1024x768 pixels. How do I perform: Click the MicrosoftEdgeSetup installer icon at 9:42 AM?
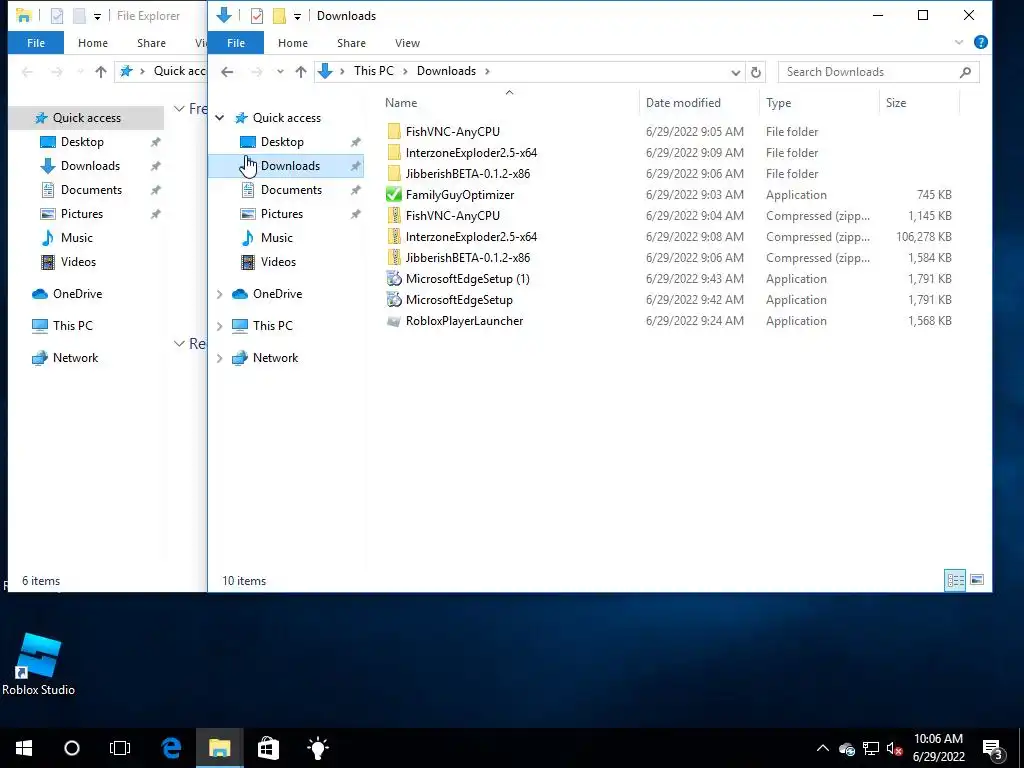(x=394, y=300)
